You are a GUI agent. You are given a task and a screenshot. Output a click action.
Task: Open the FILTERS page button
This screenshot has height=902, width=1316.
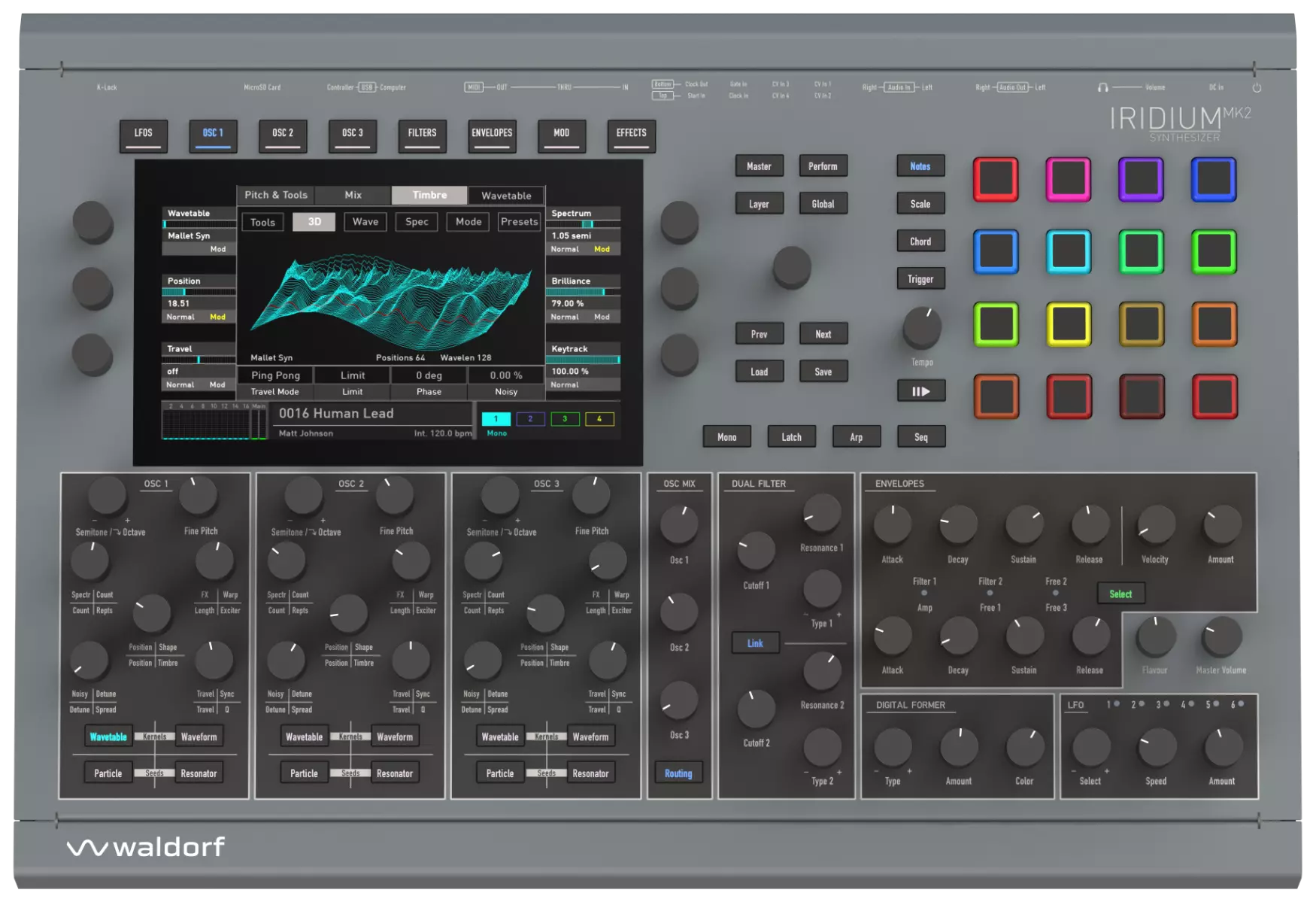tap(423, 135)
